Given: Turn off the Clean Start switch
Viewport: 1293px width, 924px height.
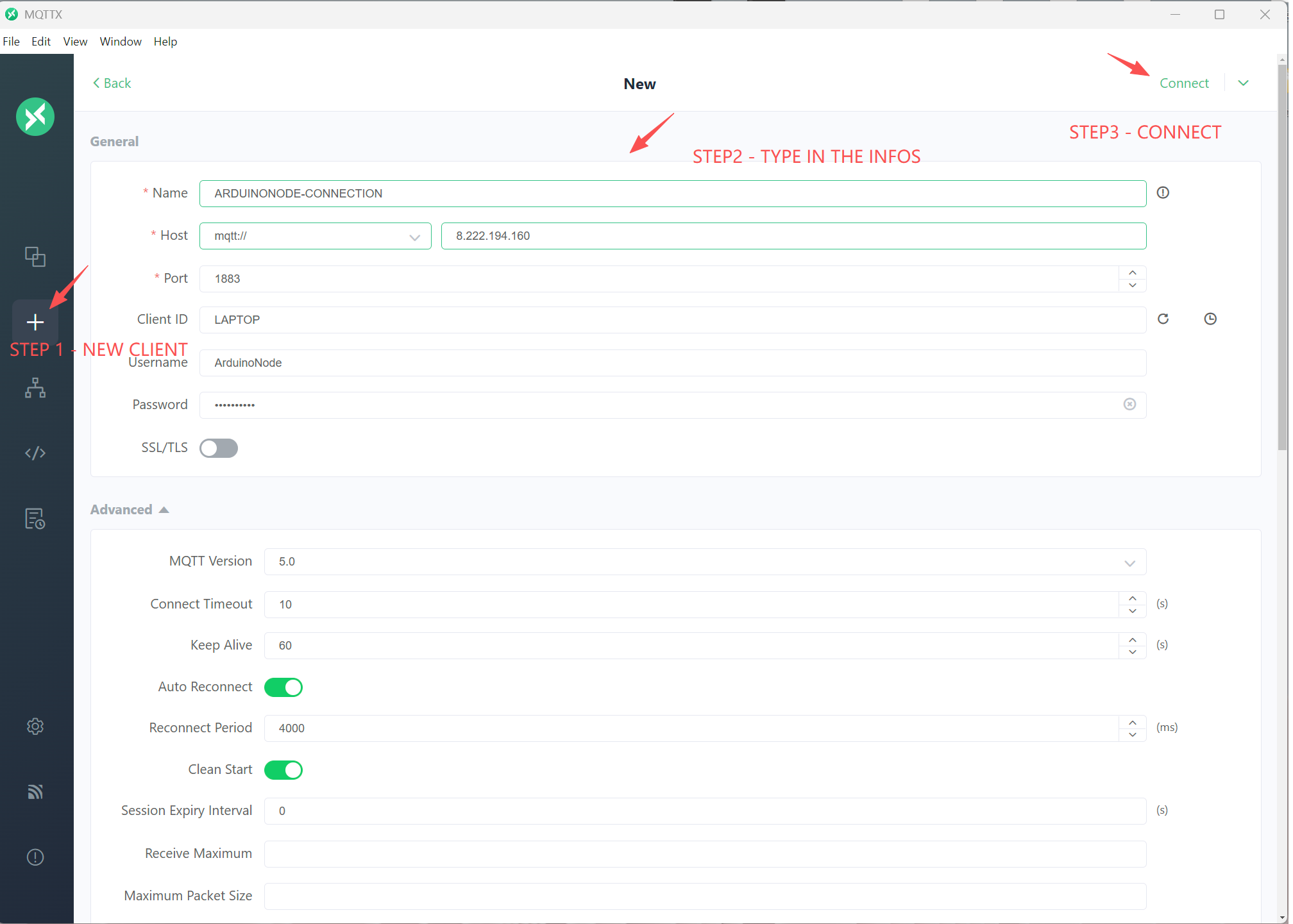Looking at the screenshot, I should (x=283, y=770).
